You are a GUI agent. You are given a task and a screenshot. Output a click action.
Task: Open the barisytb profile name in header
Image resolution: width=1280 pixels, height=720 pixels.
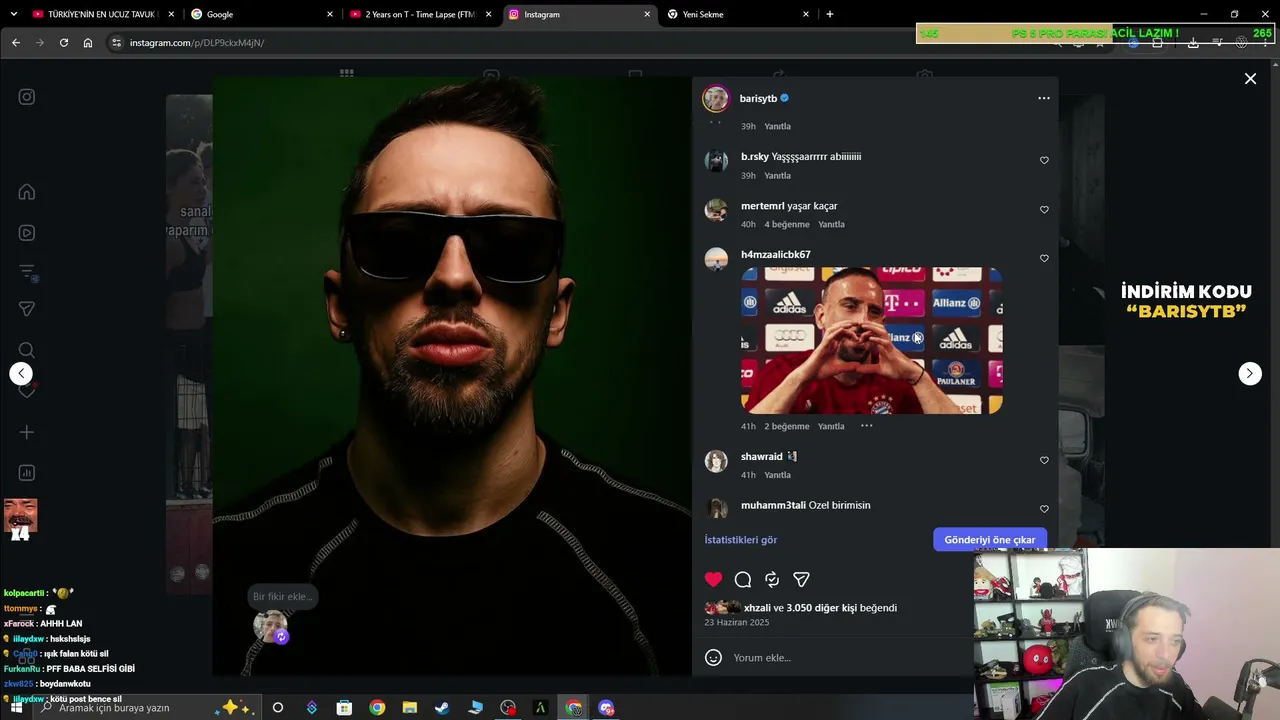758,99
